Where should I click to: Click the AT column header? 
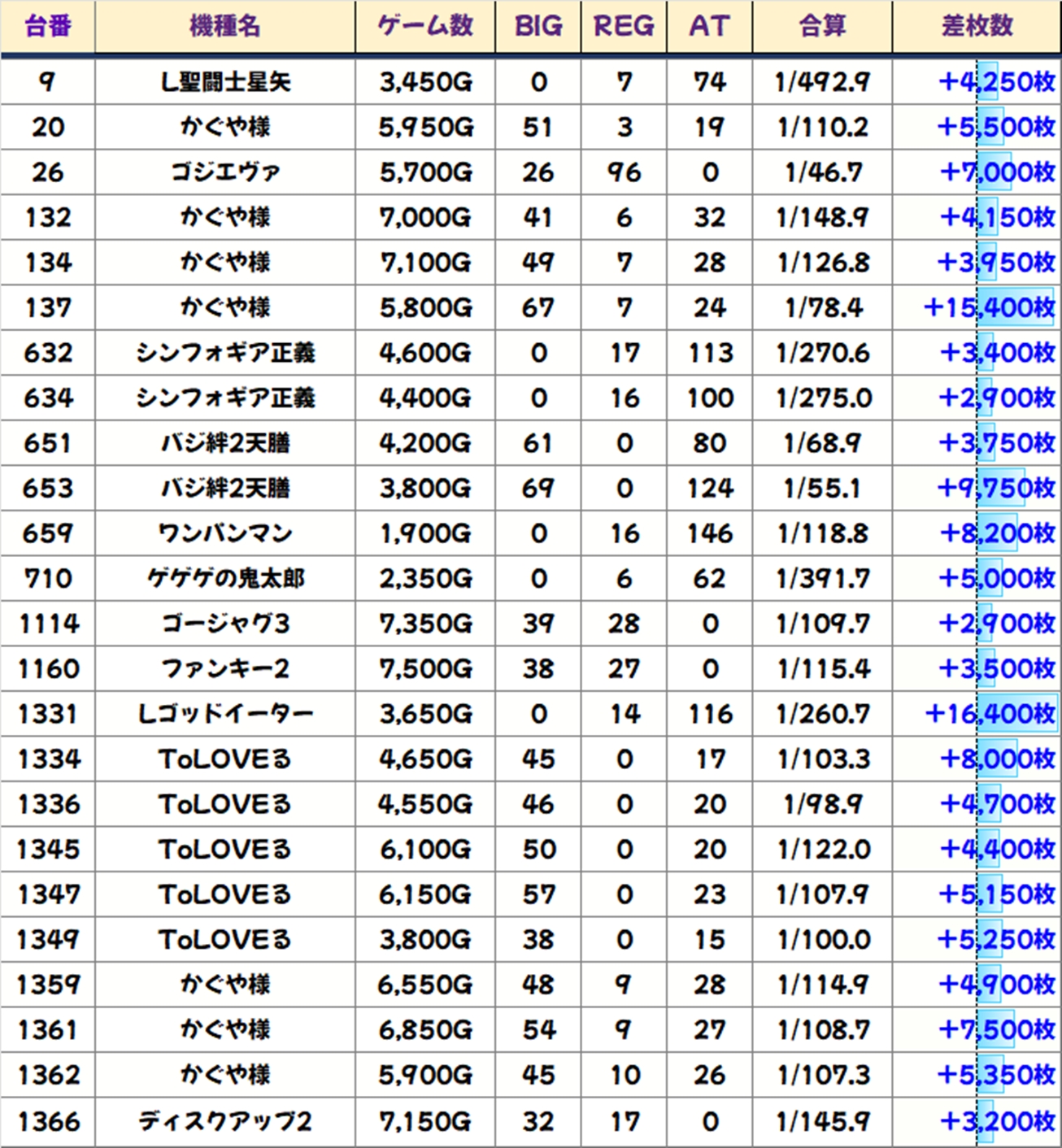coord(709,26)
